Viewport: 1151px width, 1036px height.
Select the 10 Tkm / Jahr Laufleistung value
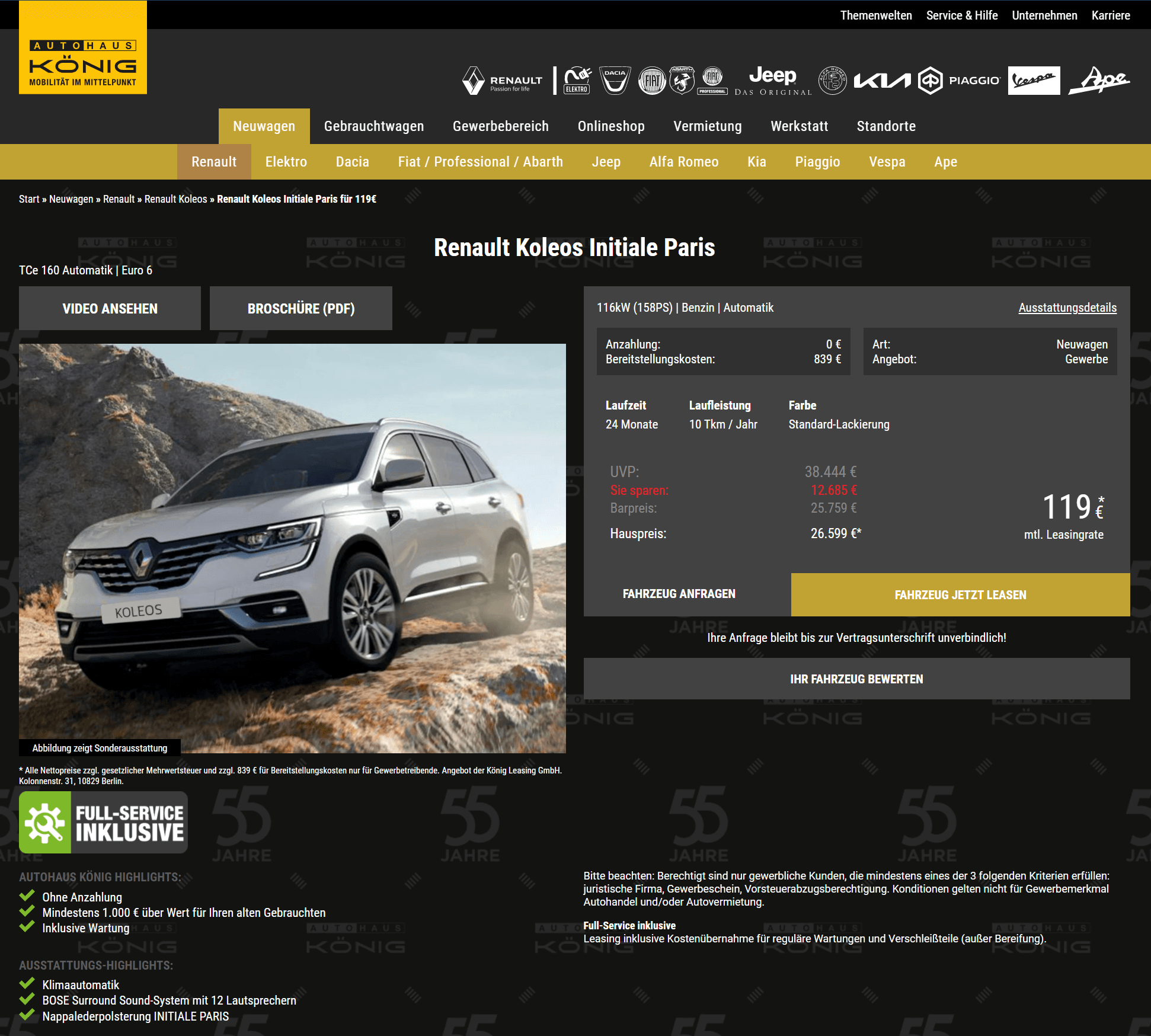point(723,424)
